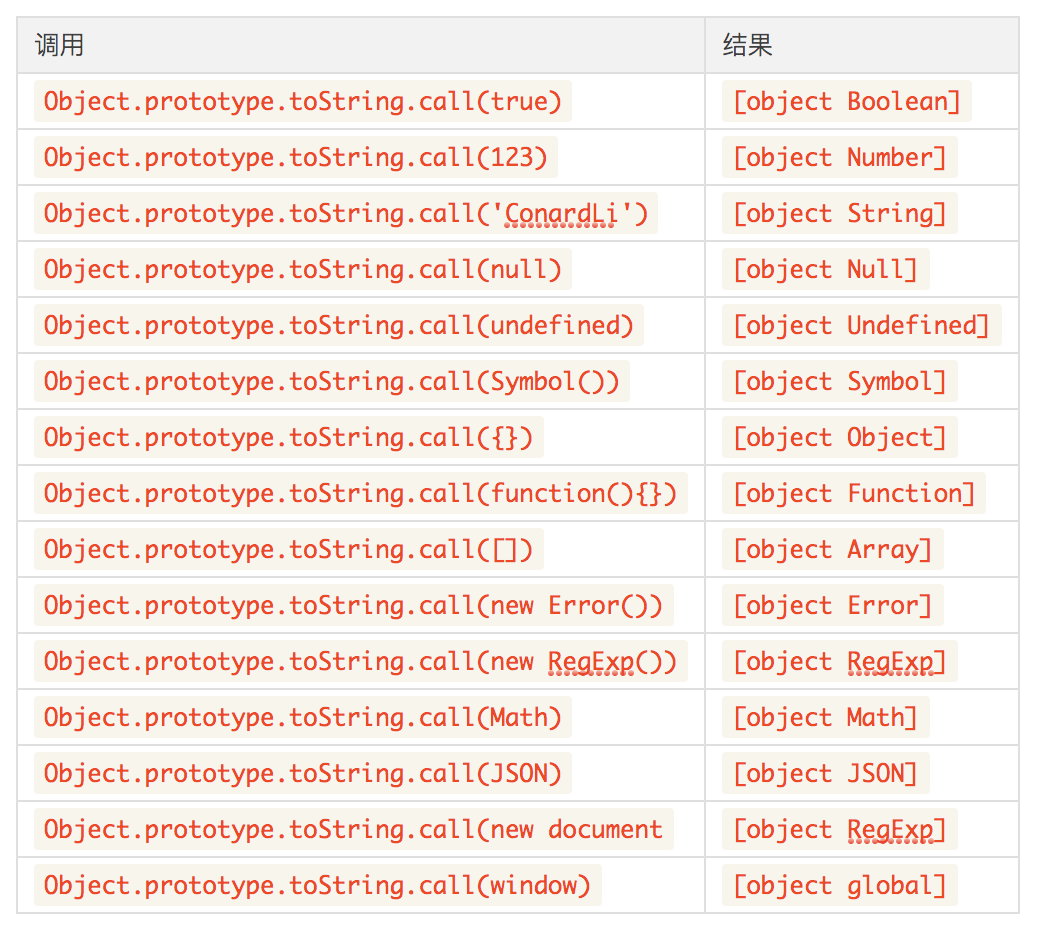Click the call(Symbol()) code snippet
The width and height of the screenshot is (1038, 936).
point(332,381)
